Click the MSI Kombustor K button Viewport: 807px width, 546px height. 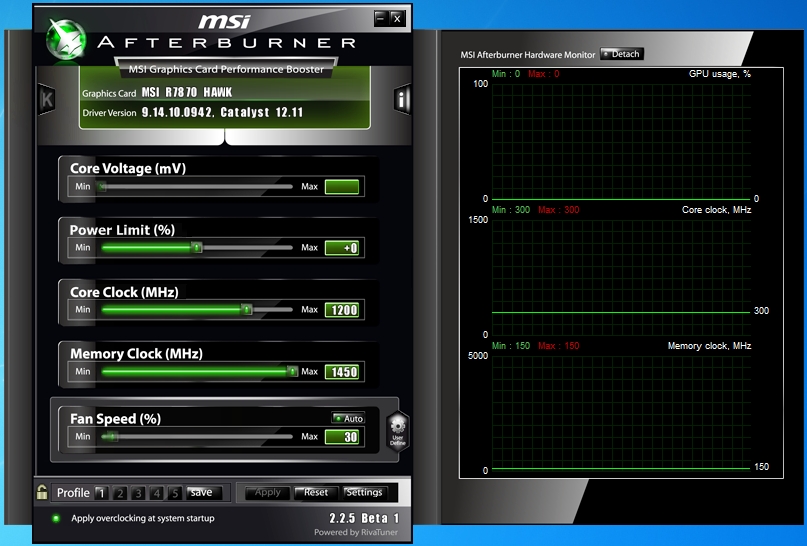click(47, 98)
